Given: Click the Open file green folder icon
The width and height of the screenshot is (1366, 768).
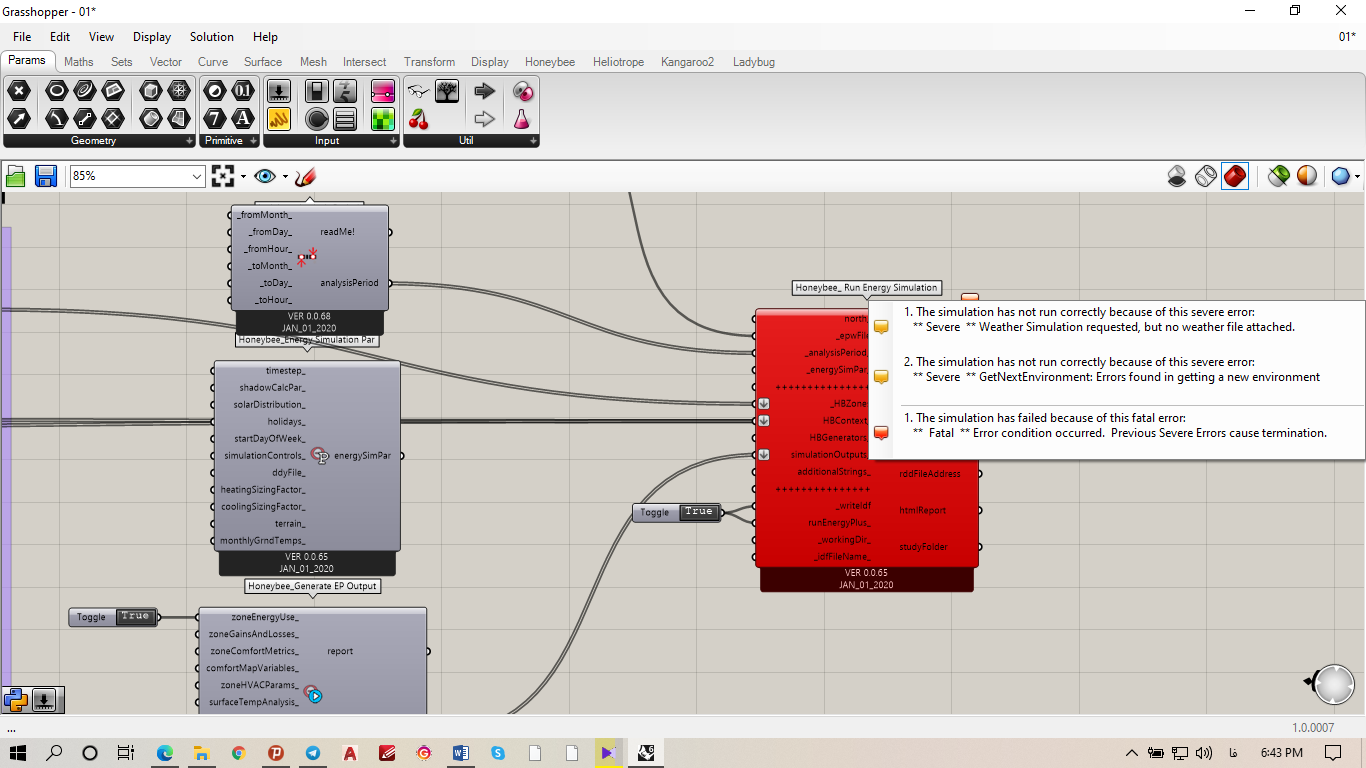Looking at the screenshot, I should click(x=16, y=176).
